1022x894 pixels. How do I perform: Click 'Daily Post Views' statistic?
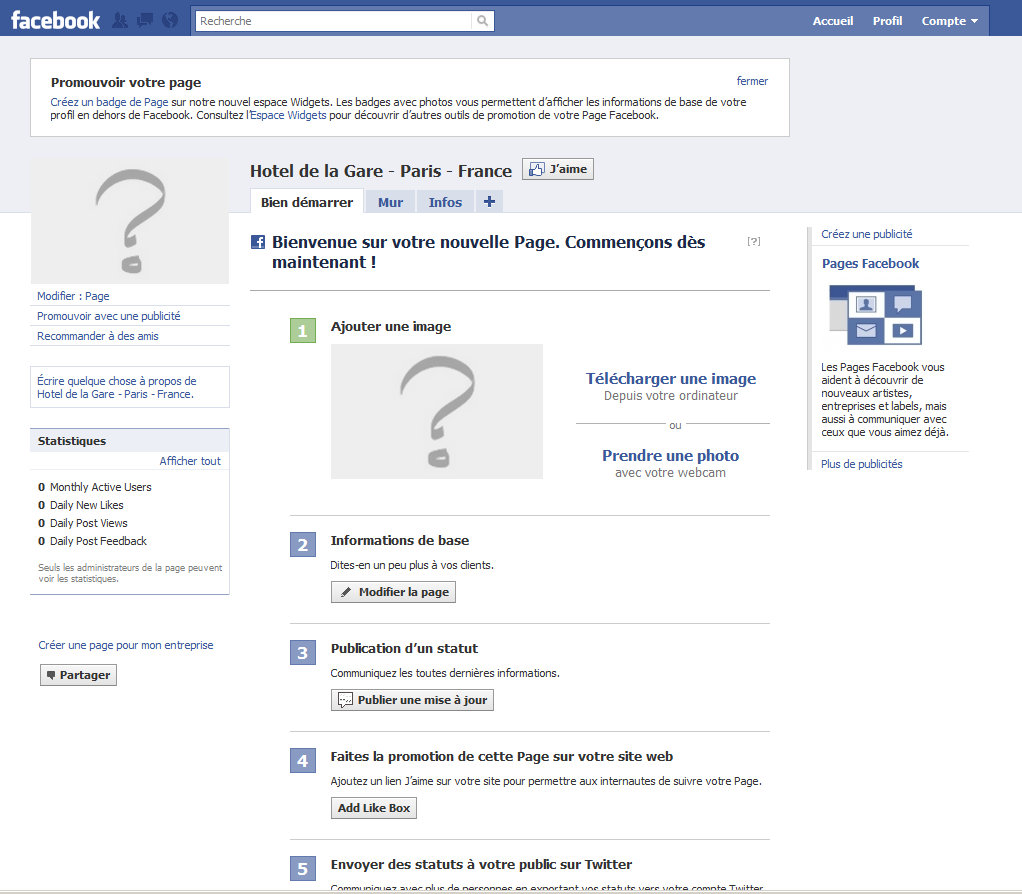(x=83, y=523)
